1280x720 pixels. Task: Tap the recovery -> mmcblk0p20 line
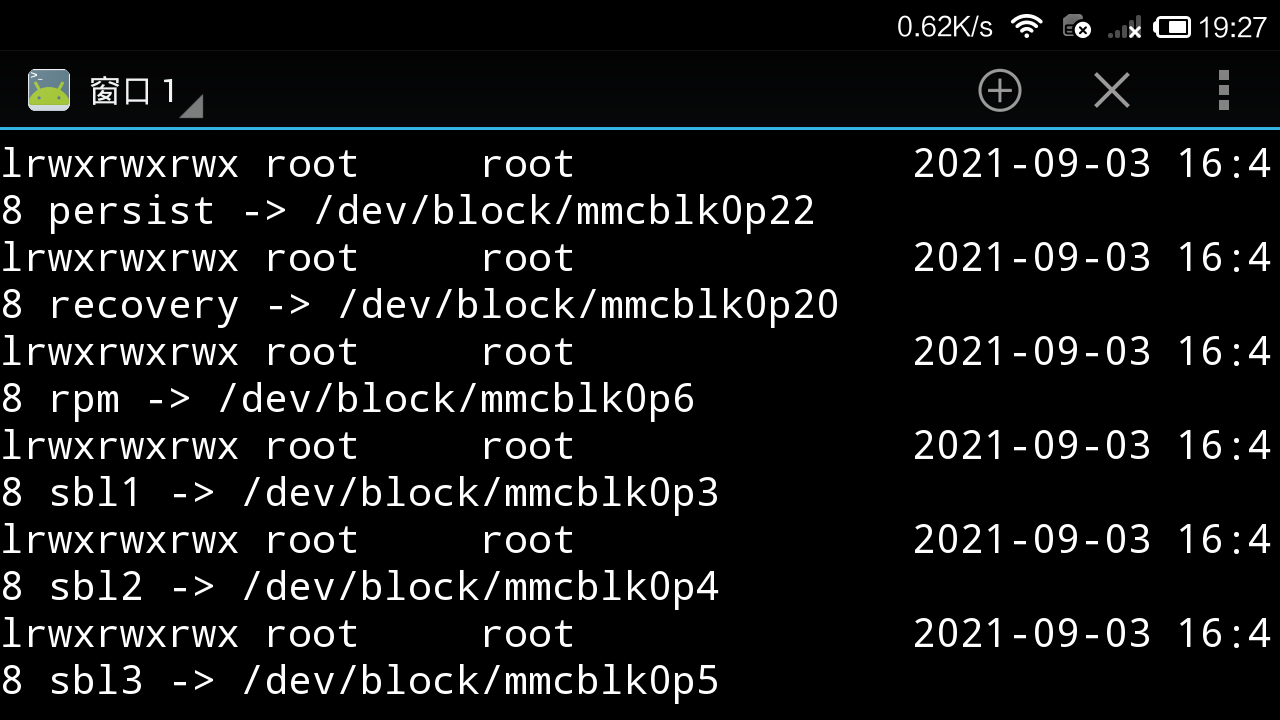[420, 305]
